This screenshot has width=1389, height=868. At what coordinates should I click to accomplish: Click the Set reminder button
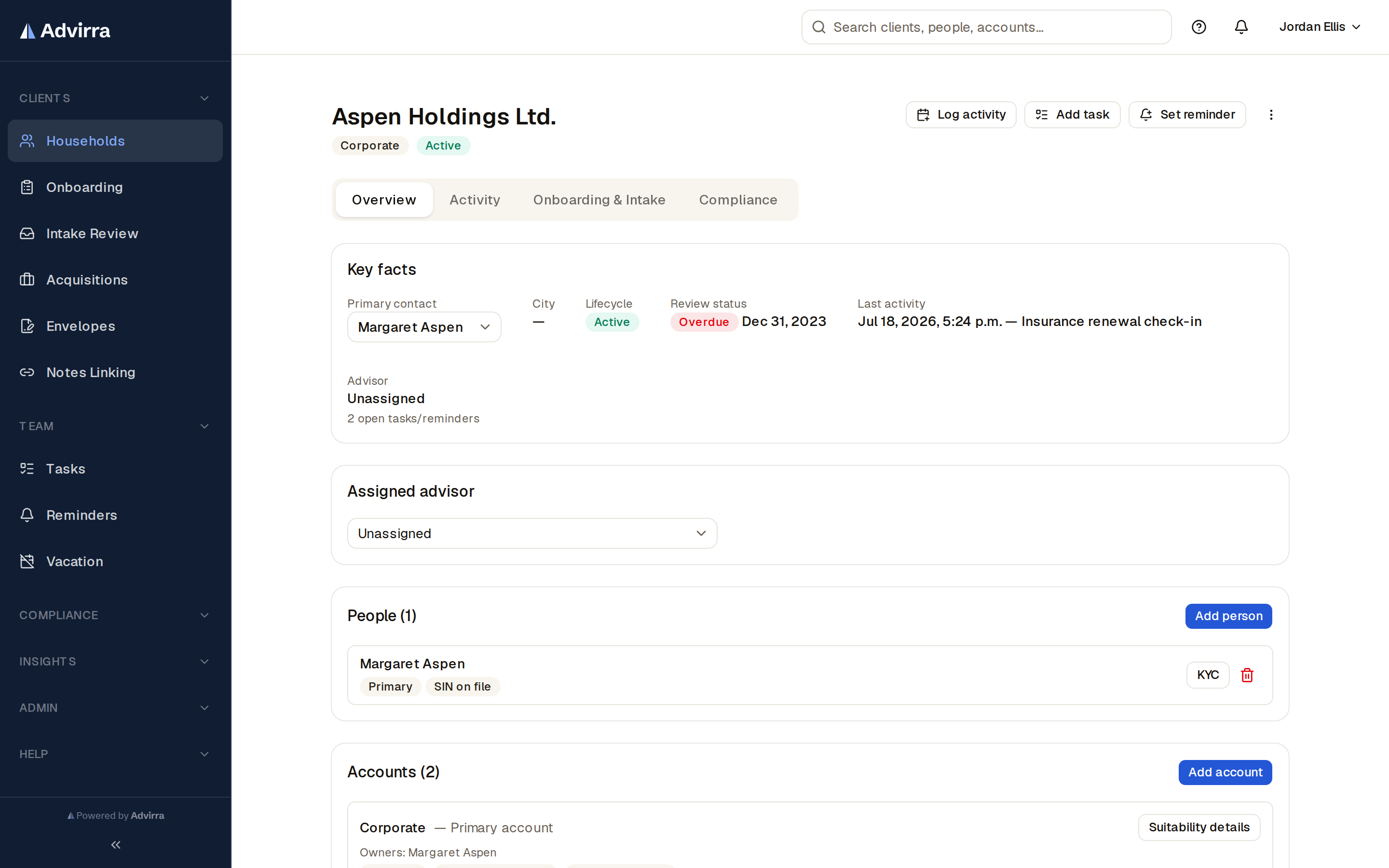click(x=1187, y=115)
